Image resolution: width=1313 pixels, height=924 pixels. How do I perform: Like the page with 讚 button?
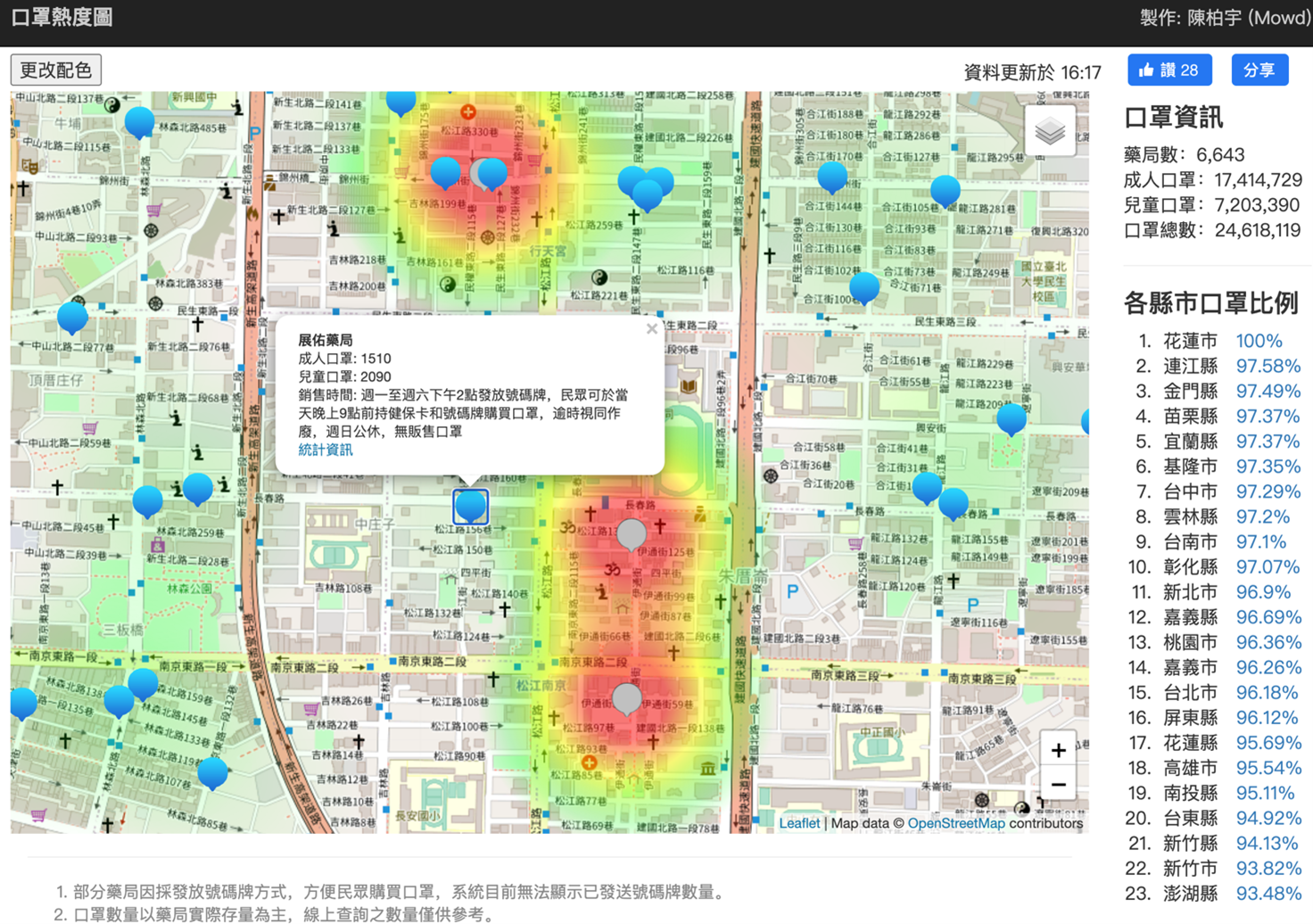1168,70
